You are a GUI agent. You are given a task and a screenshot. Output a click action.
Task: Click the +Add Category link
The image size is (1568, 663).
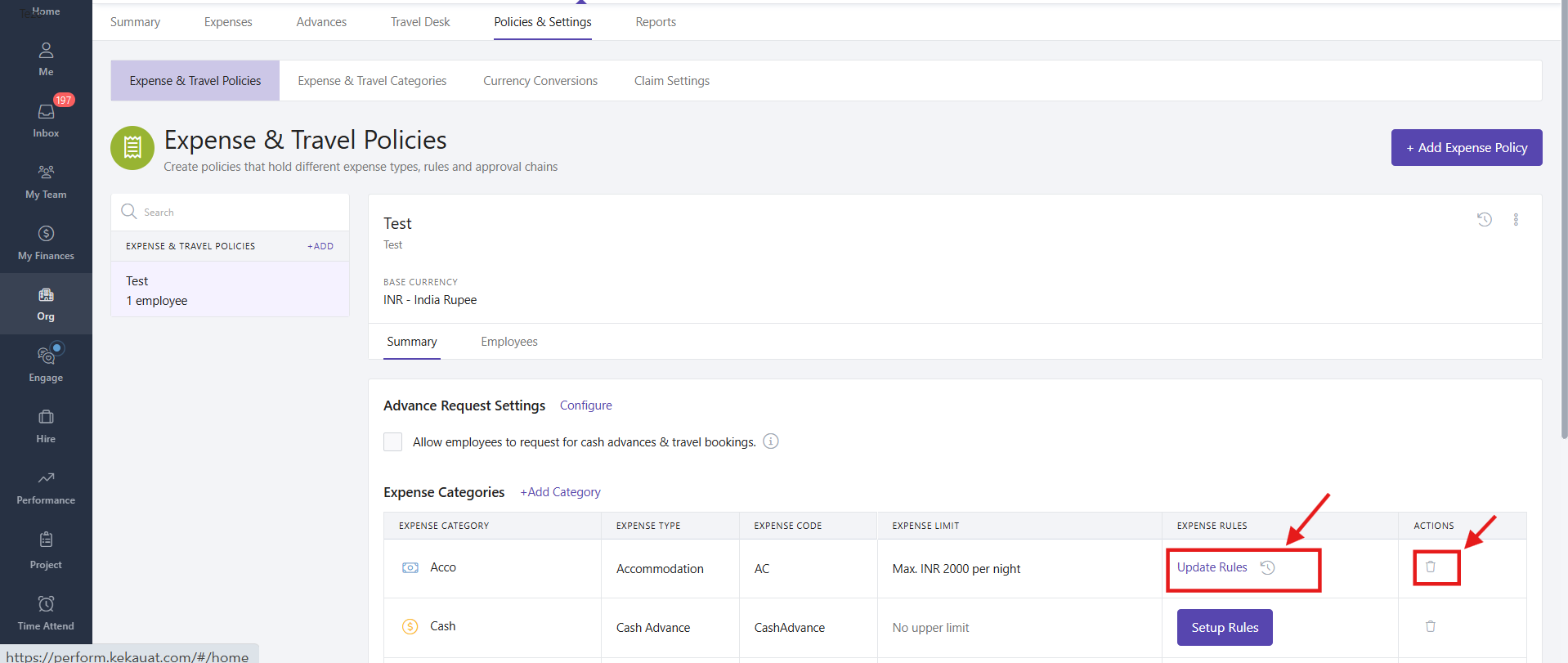click(560, 492)
